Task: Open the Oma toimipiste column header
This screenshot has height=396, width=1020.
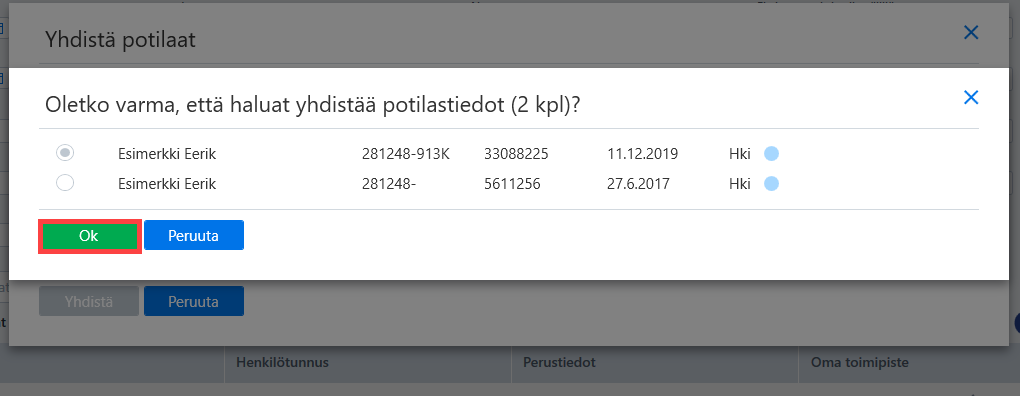Action: tap(859, 363)
